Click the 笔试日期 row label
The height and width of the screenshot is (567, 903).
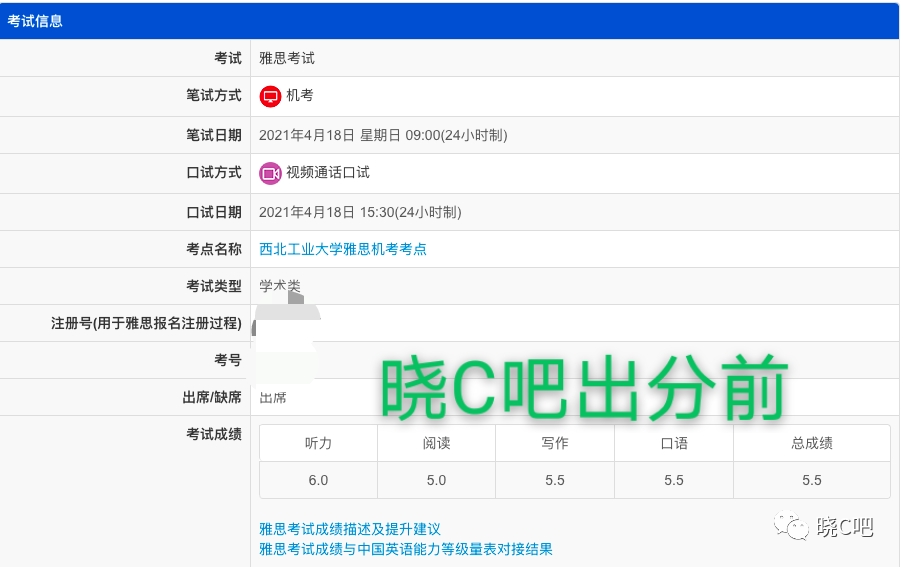coord(214,135)
